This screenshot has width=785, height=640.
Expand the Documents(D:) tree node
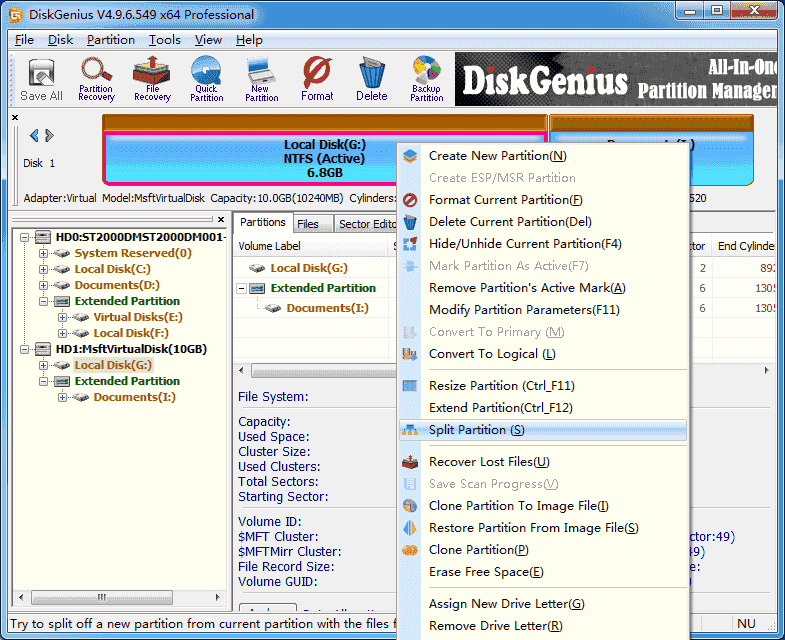(x=44, y=285)
